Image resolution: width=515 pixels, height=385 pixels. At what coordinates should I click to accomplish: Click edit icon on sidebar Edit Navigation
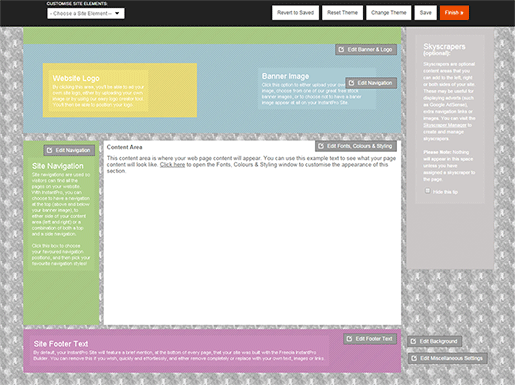pos(49,150)
